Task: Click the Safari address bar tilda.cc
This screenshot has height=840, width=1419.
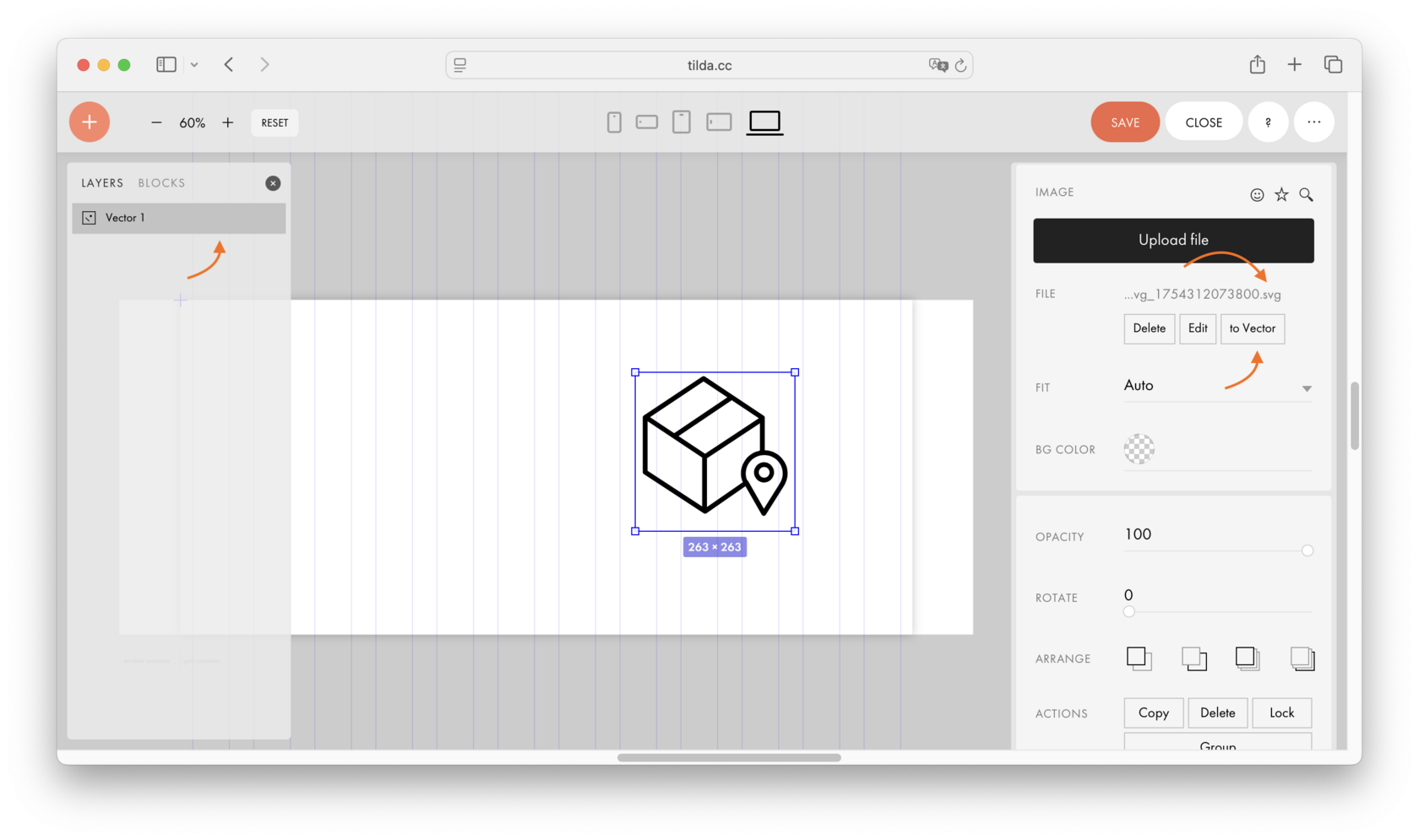Action: tap(709, 65)
